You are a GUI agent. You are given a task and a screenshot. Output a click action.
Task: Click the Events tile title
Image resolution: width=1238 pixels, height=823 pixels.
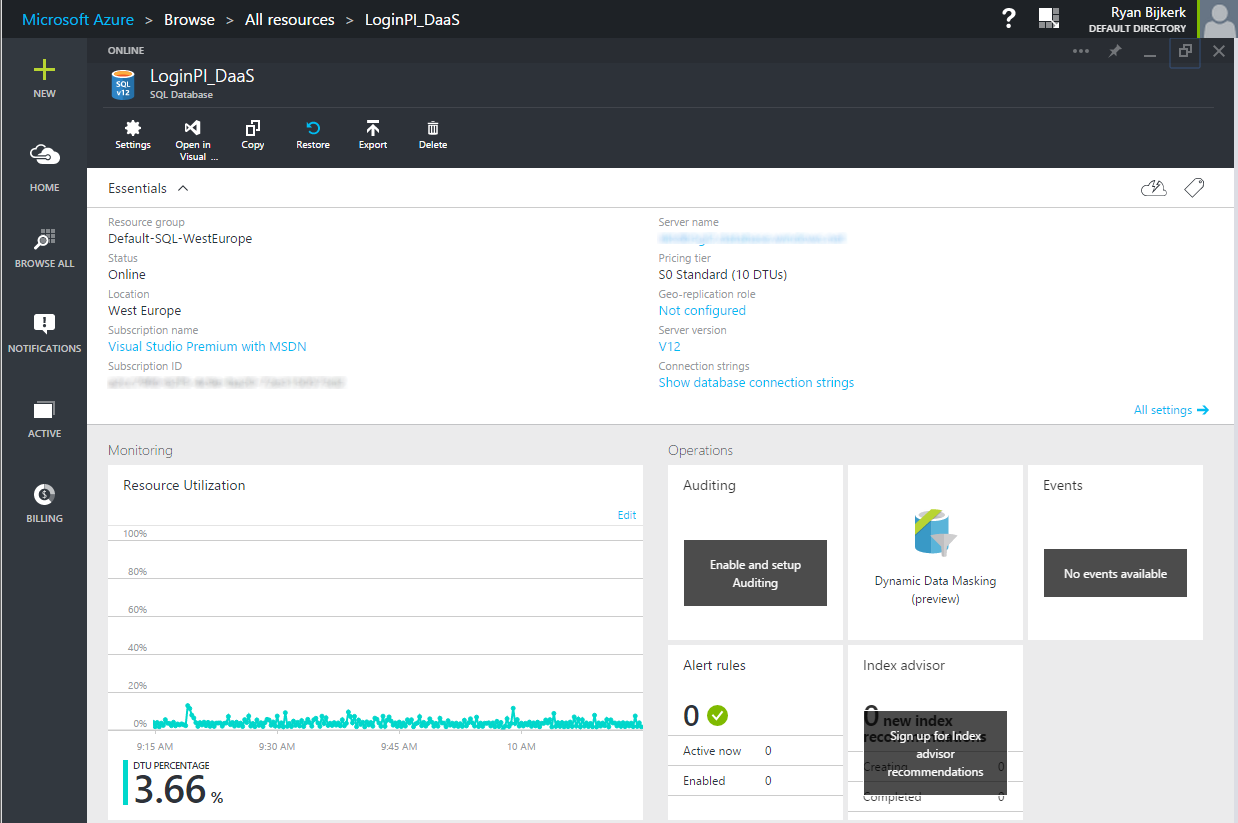(1063, 485)
